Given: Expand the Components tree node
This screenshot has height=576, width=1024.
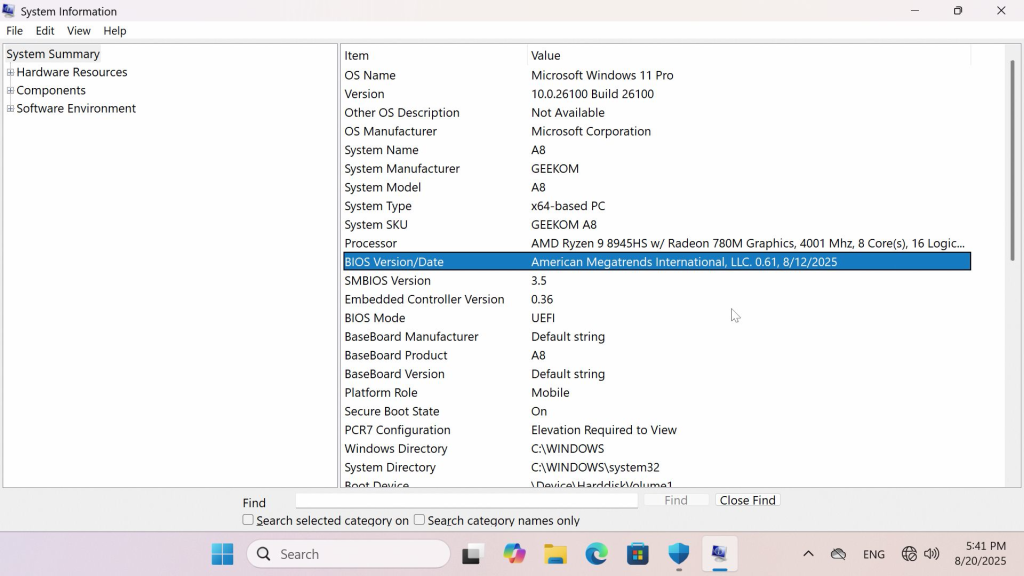Looking at the screenshot, I should (10, 91).
